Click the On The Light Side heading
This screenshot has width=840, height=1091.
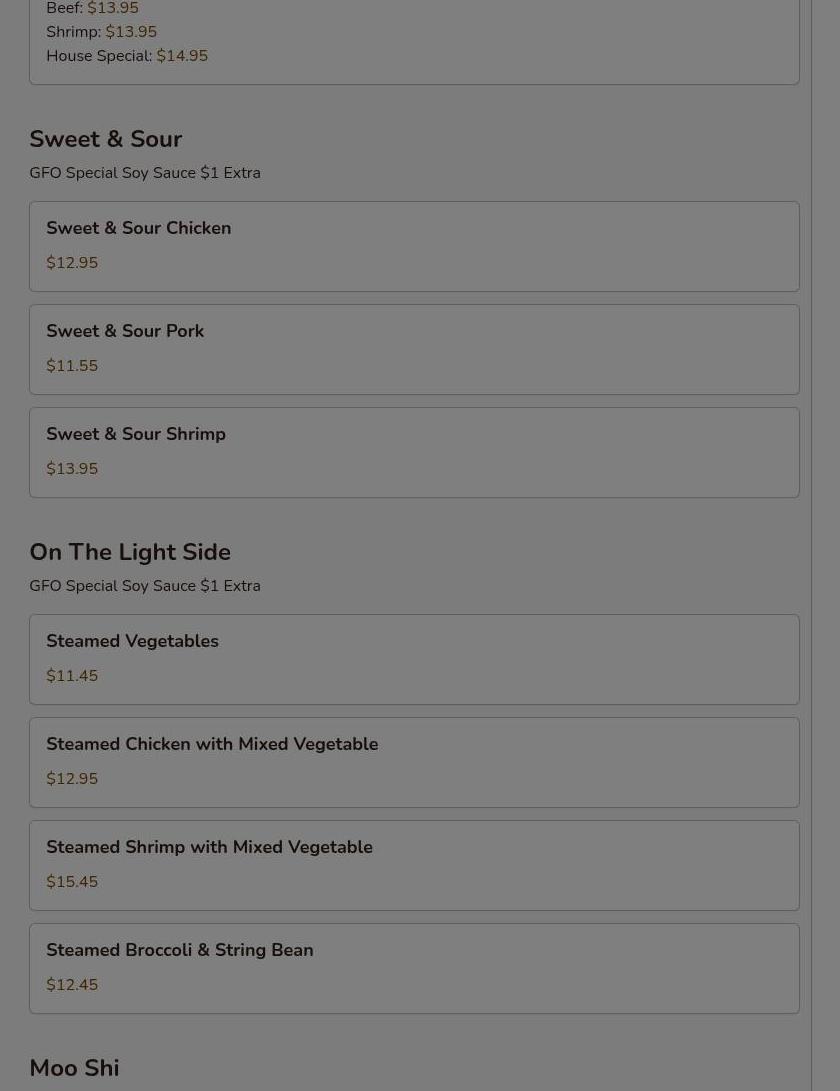130,552
